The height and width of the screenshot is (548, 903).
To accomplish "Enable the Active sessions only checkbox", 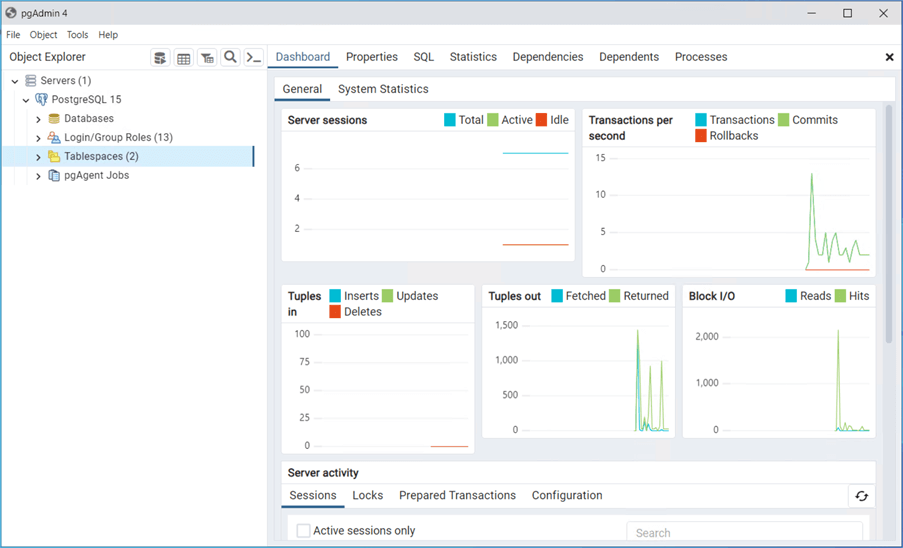I will point(303,531).
